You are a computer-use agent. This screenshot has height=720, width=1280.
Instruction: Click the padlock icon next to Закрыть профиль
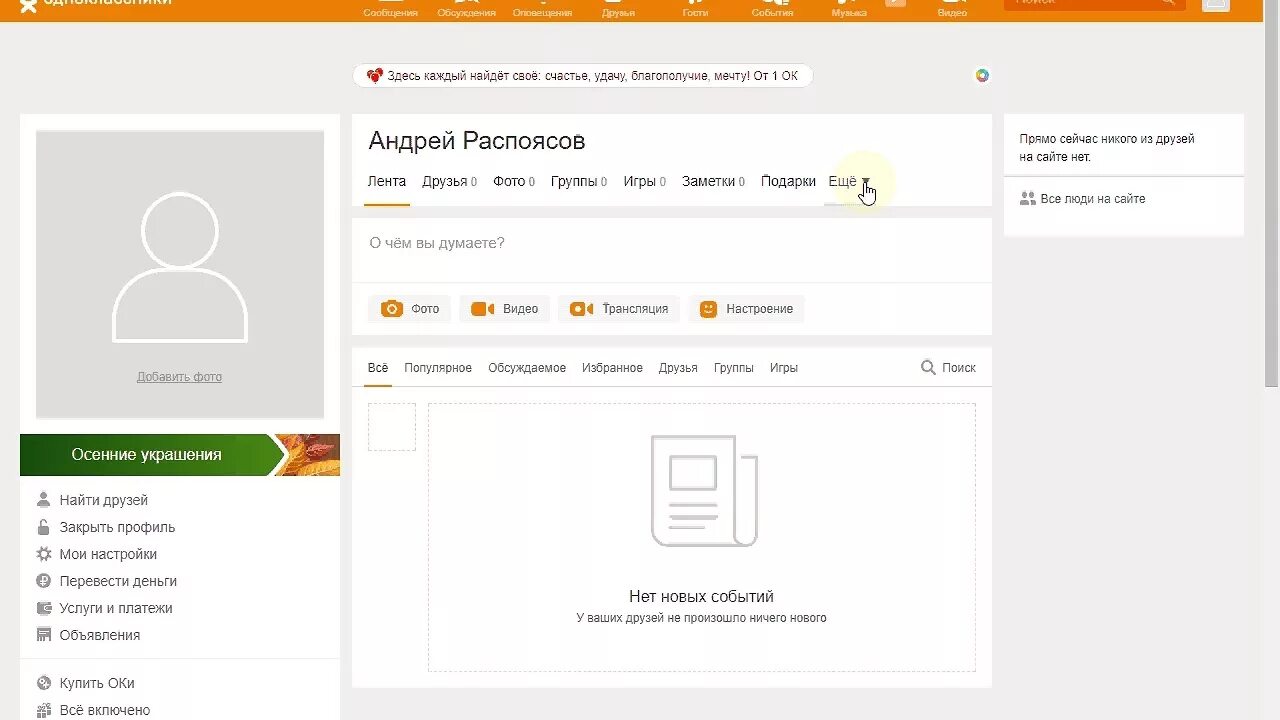(44, 527)
